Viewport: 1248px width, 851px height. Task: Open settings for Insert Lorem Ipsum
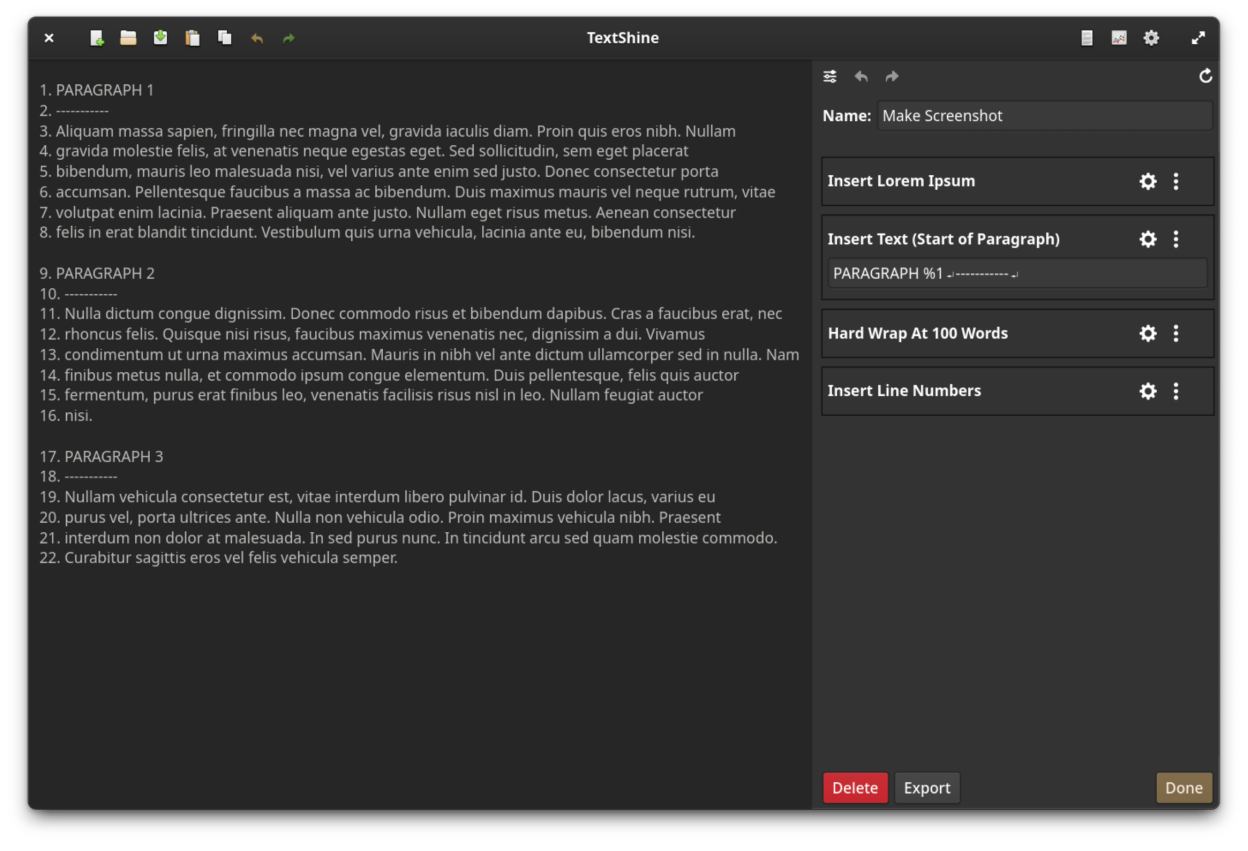[x=1148, y=181]
